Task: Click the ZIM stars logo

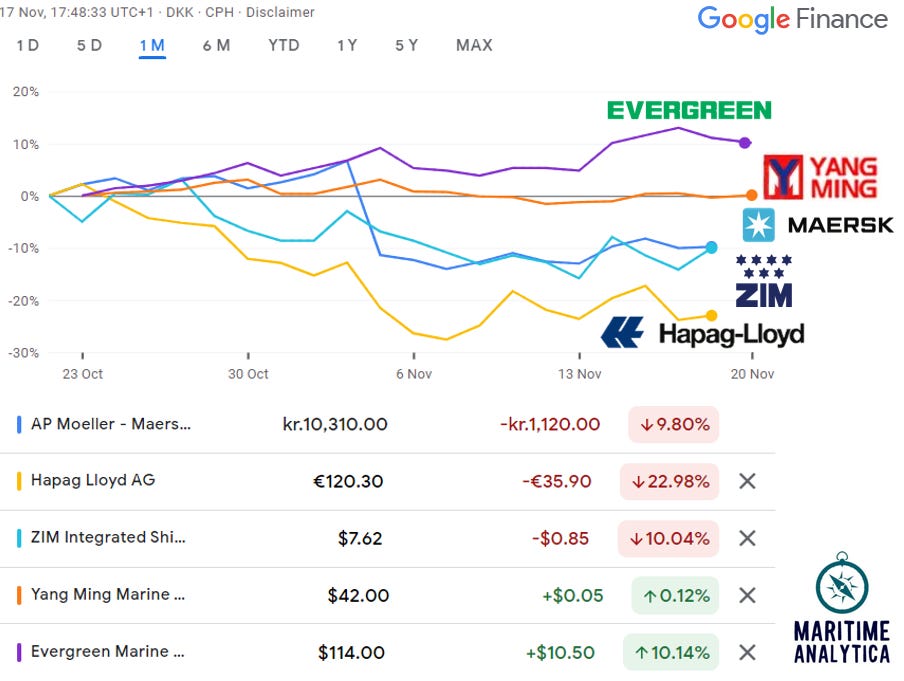Action: tap(764, 281)
